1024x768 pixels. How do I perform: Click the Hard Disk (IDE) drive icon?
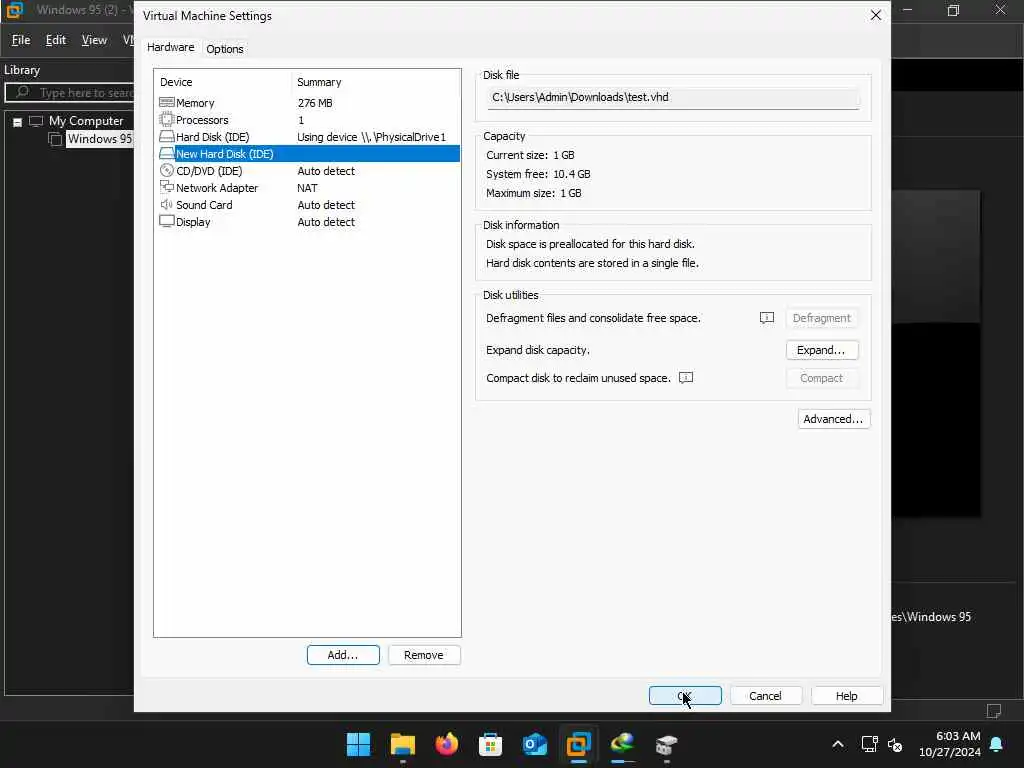pyautogui.click(x=167, y=136)
